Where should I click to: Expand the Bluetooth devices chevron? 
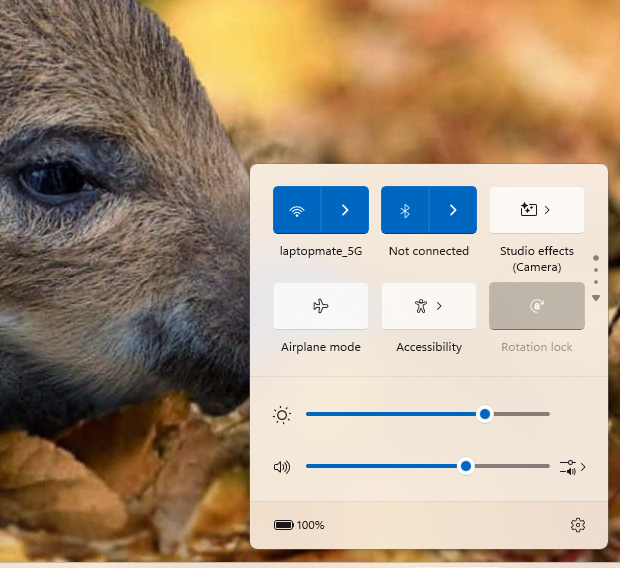453,210
